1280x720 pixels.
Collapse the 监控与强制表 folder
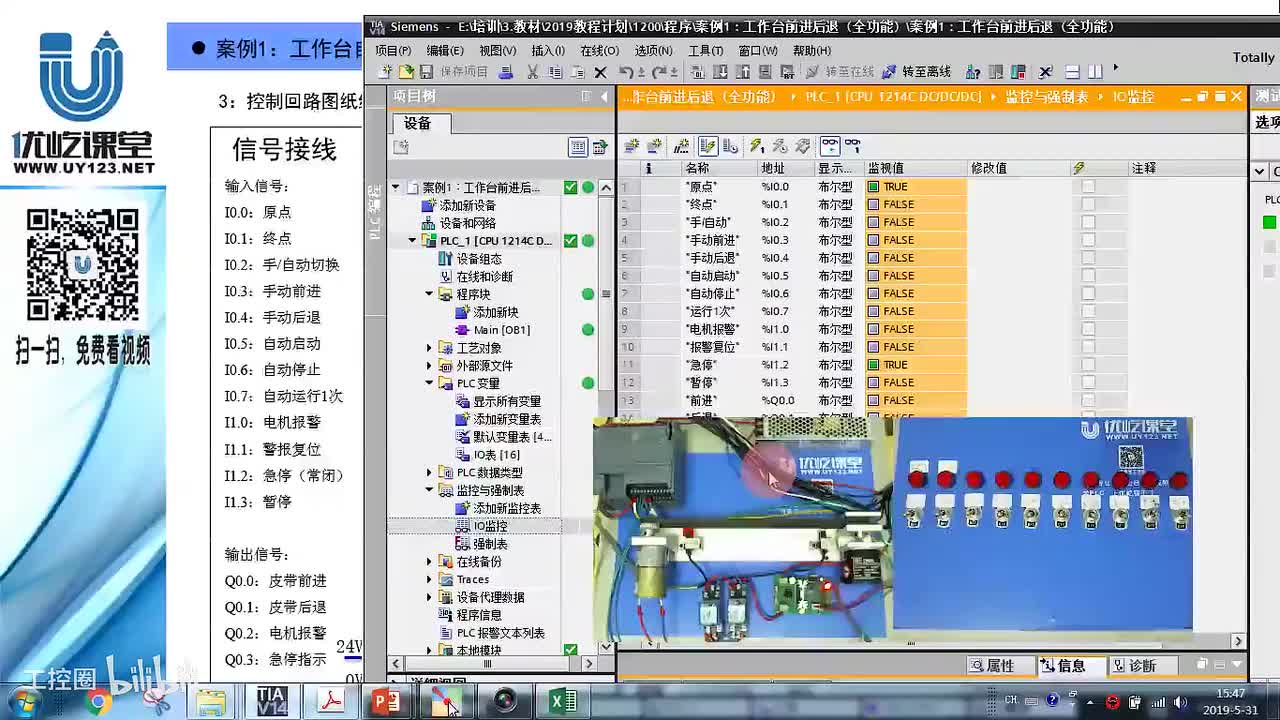coord(430,491)
